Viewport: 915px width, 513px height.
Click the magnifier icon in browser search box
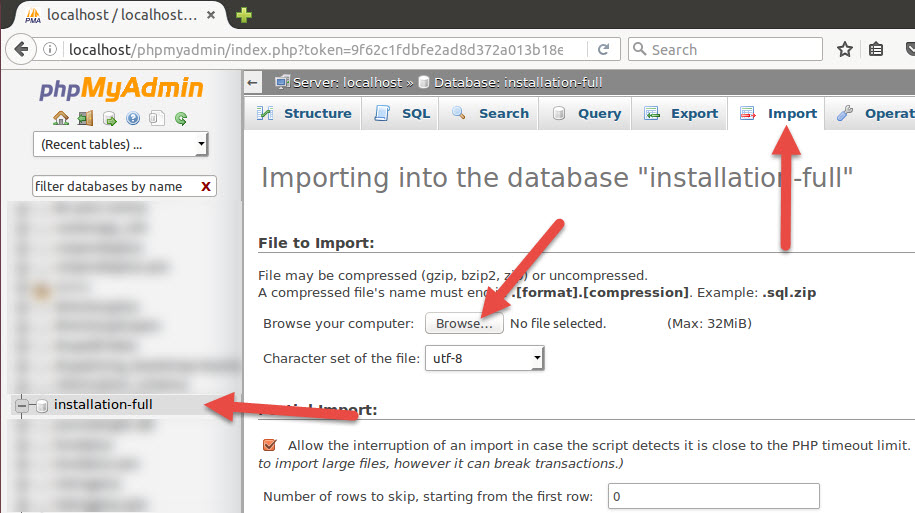(640, 49)
